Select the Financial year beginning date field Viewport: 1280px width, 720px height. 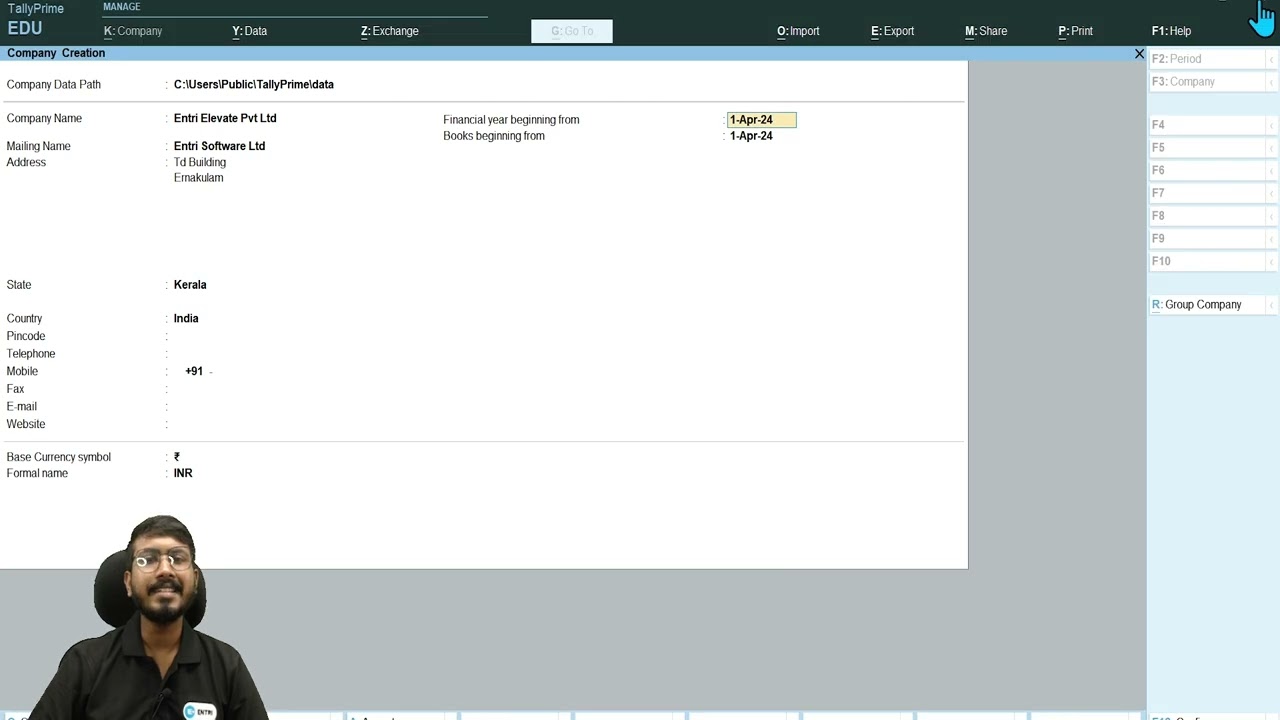[762, 120]
